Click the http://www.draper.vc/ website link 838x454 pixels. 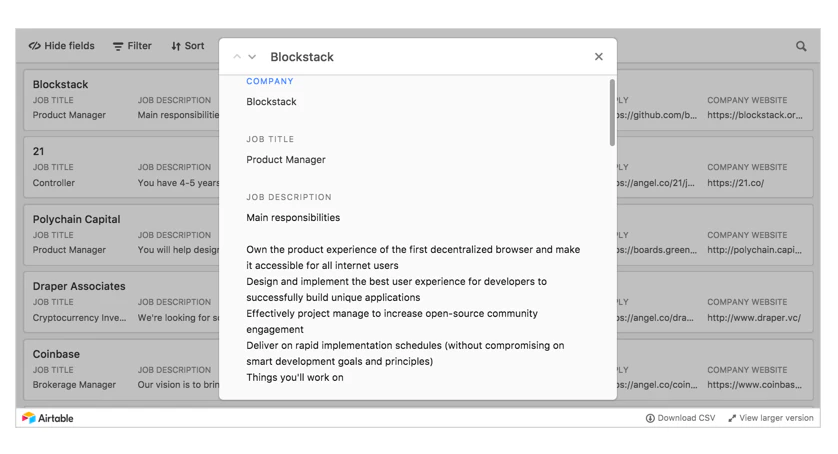point(754,318)
